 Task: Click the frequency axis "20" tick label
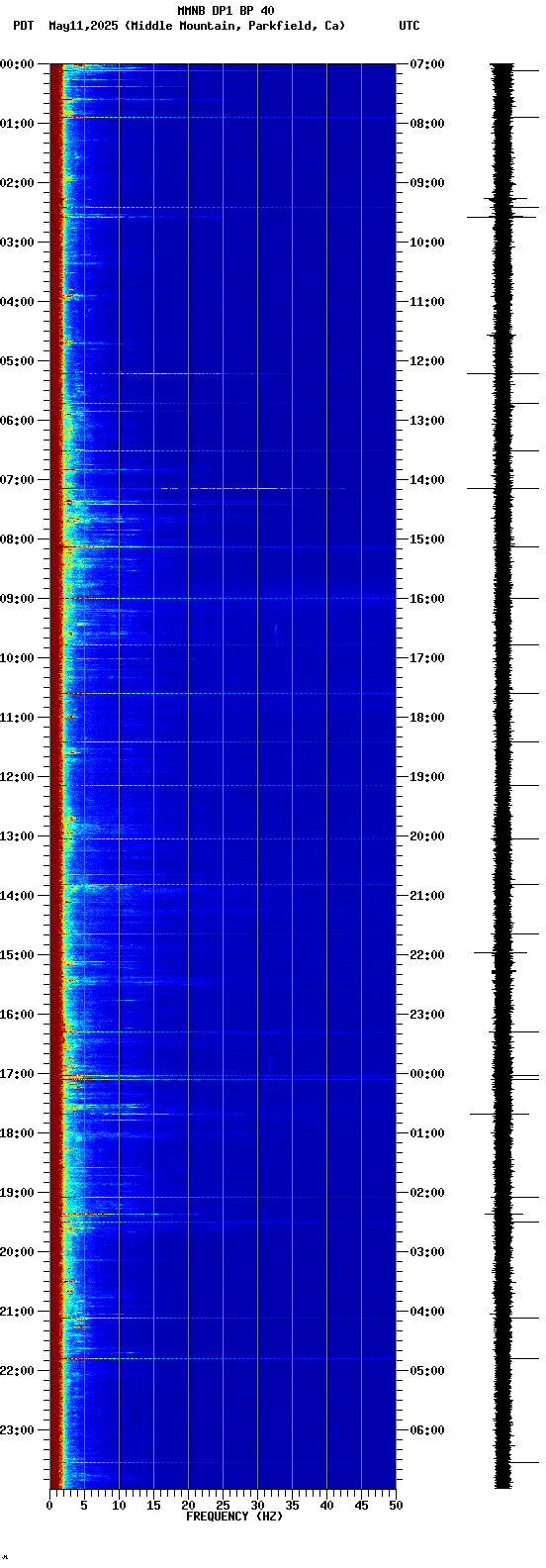(188, 1506)
